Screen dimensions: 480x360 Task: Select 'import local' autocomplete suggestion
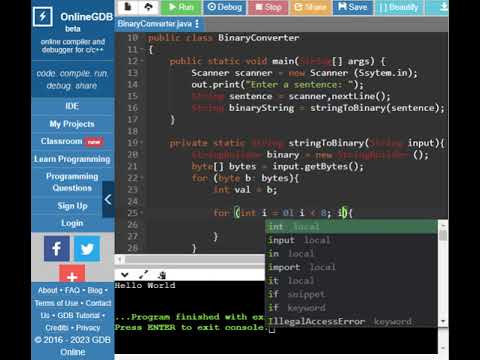click(x=351, y=267)
